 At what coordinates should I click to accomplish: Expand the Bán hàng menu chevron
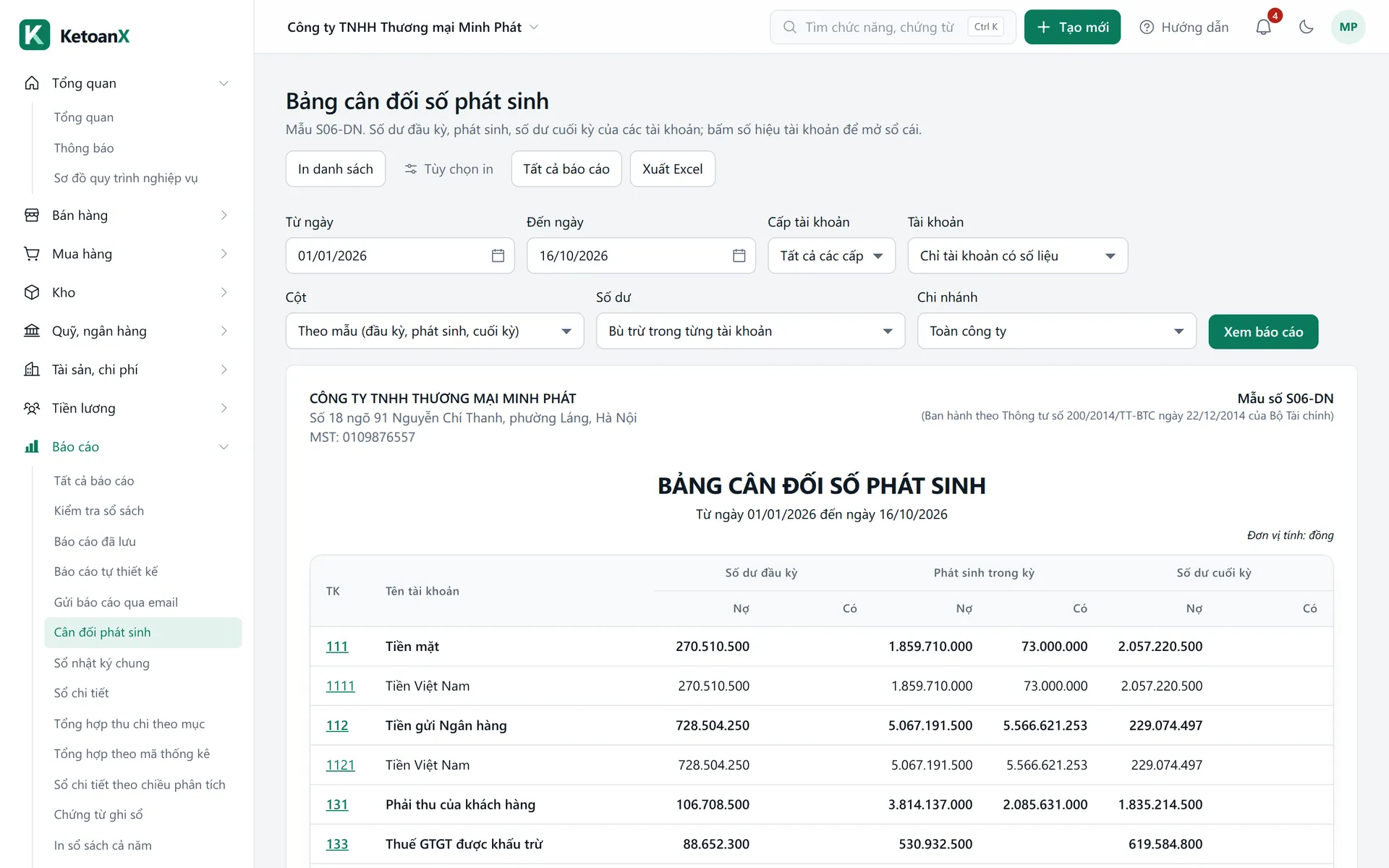(x=224, y=215)
